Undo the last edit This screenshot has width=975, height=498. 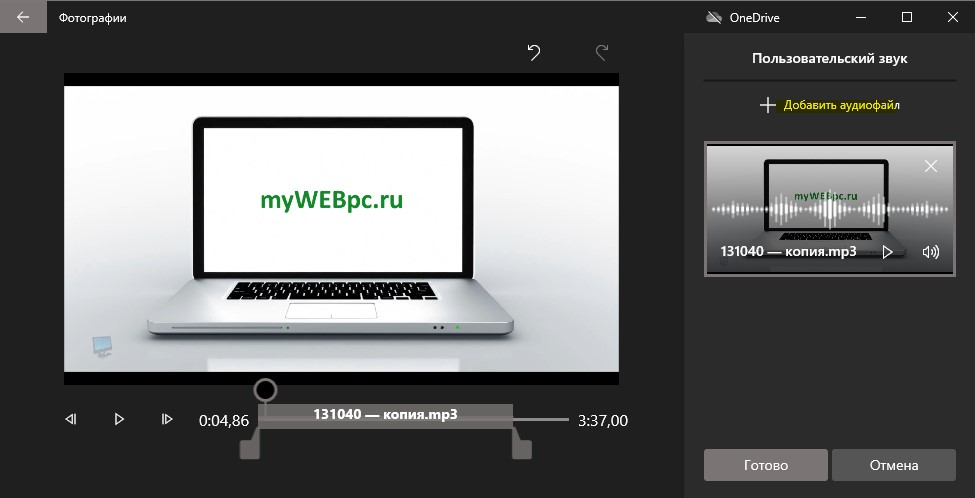pyautogui.click(x=534, y=53)
